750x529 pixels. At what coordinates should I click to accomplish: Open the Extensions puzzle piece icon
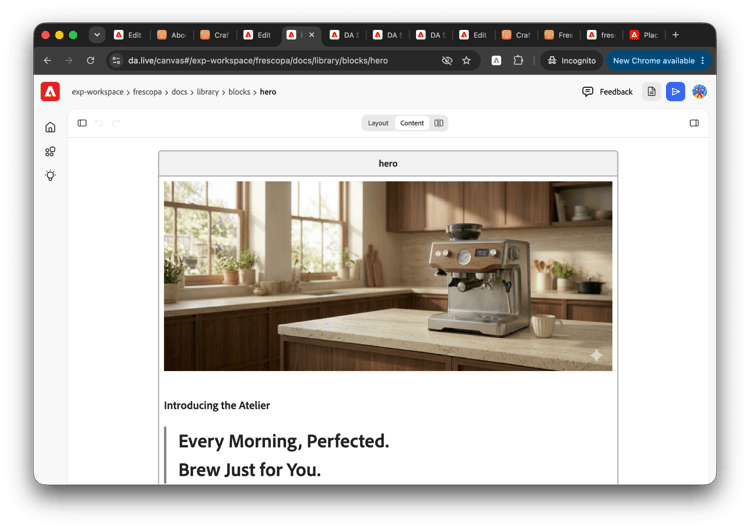click(518, 60)
